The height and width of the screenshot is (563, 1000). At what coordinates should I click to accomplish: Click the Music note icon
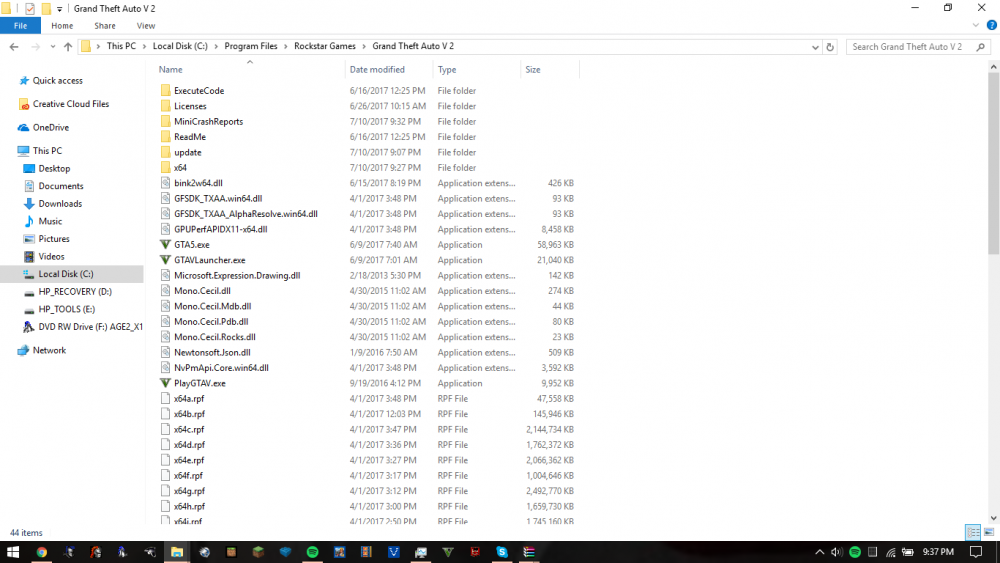[x=29, y=221]
